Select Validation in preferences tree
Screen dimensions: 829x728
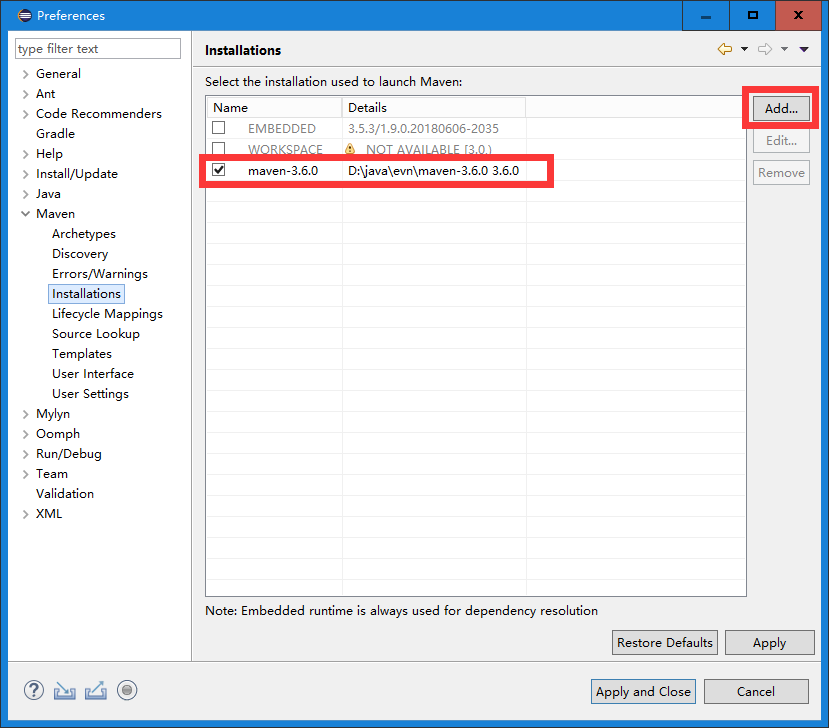coord(65,494)
